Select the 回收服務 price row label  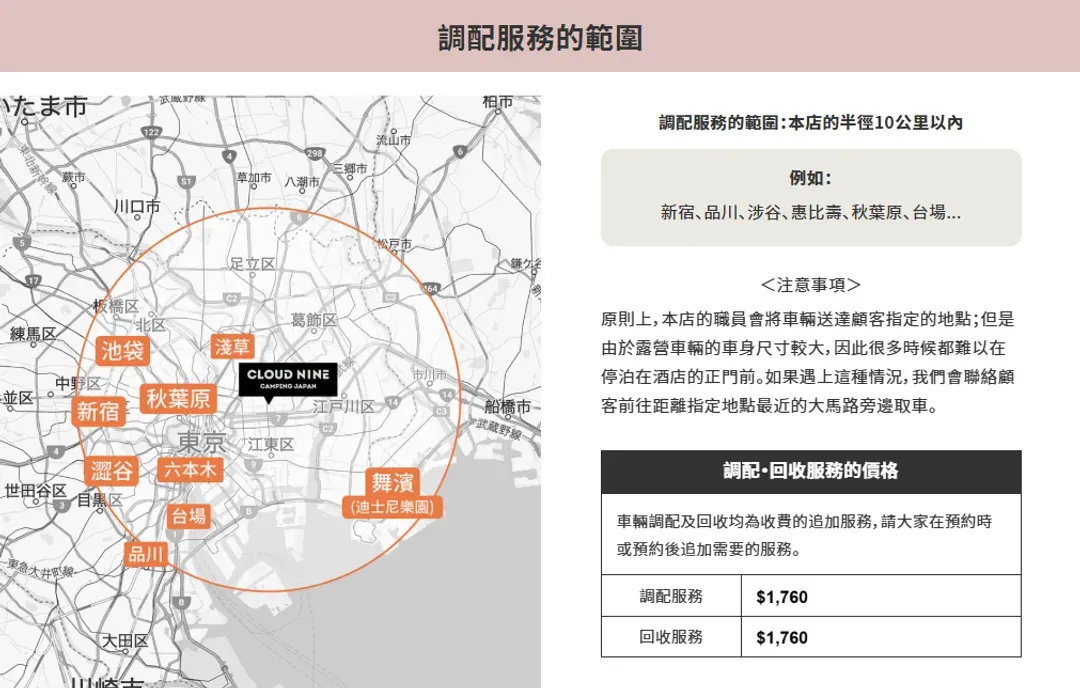671,637
